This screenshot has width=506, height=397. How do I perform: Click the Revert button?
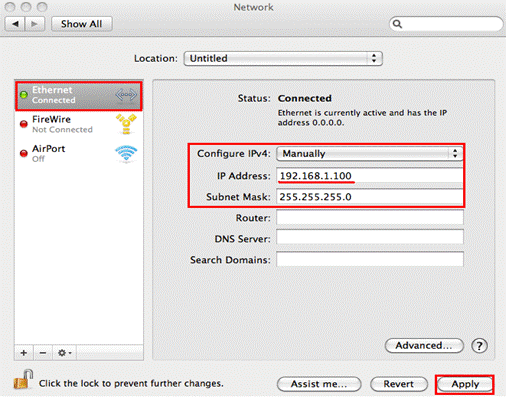399,384
